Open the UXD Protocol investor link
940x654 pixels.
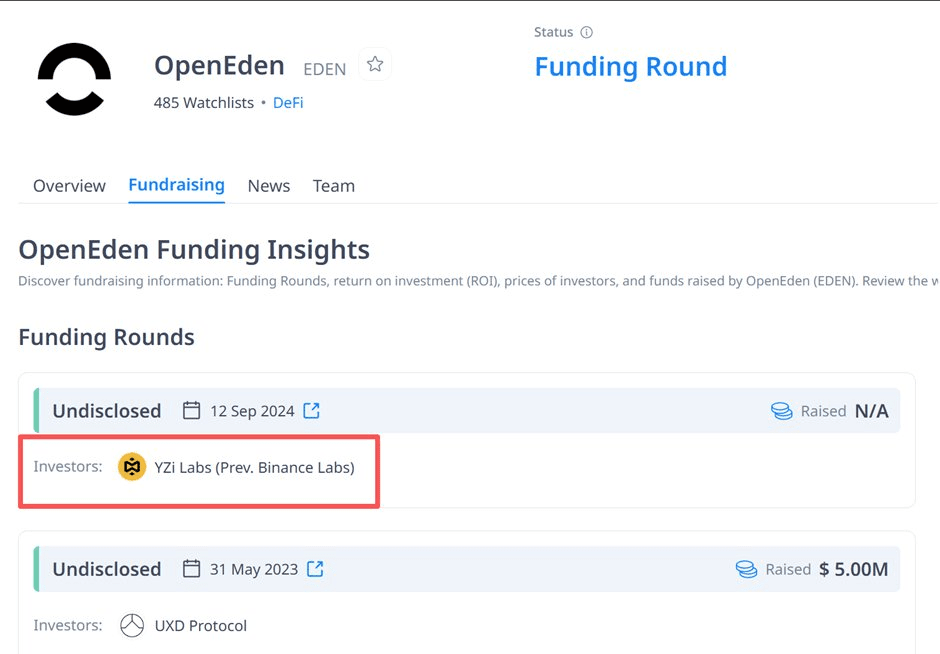coord(200,625)
